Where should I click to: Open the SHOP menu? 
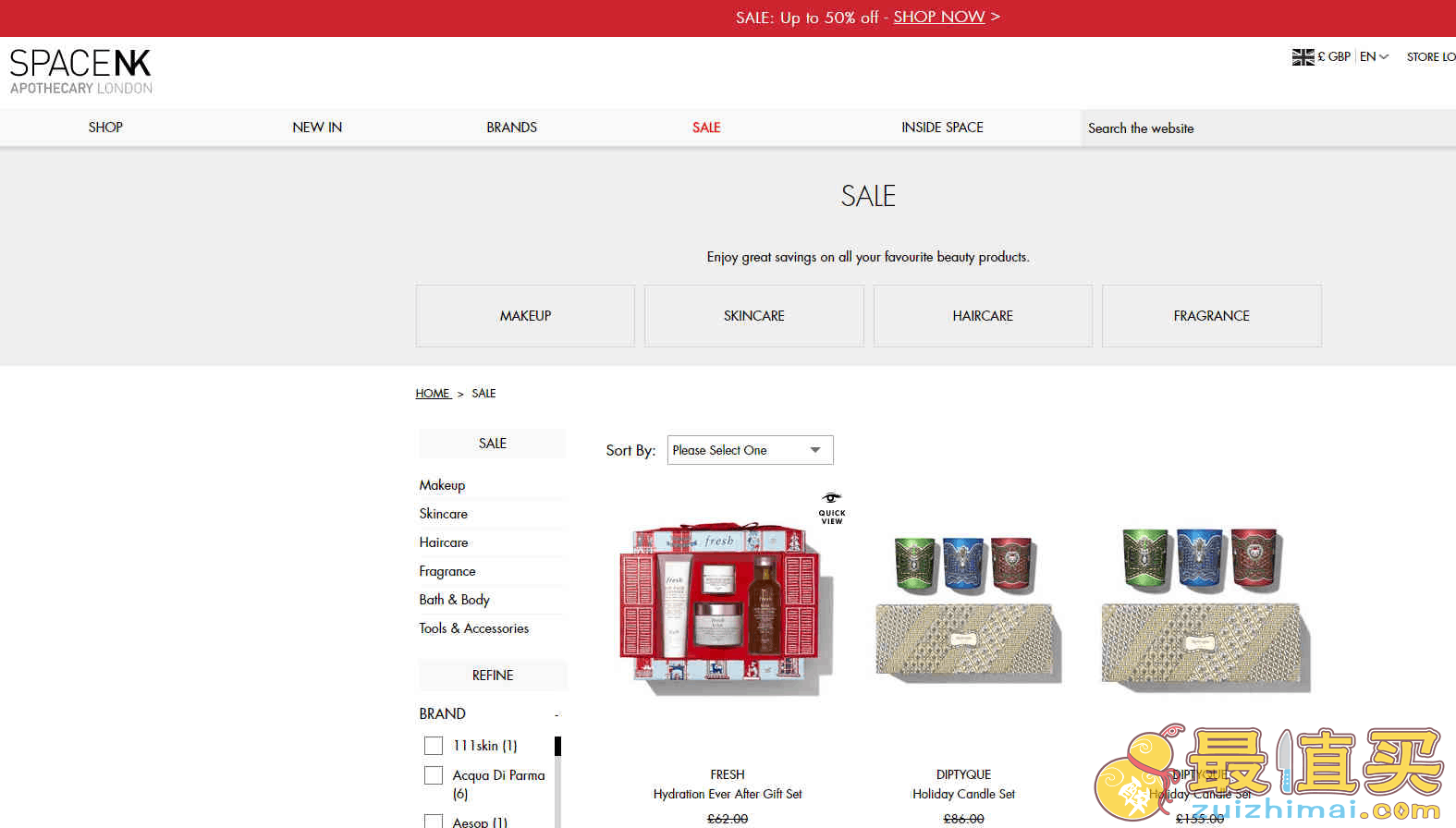pyautogui.click(x=105, y=128)
